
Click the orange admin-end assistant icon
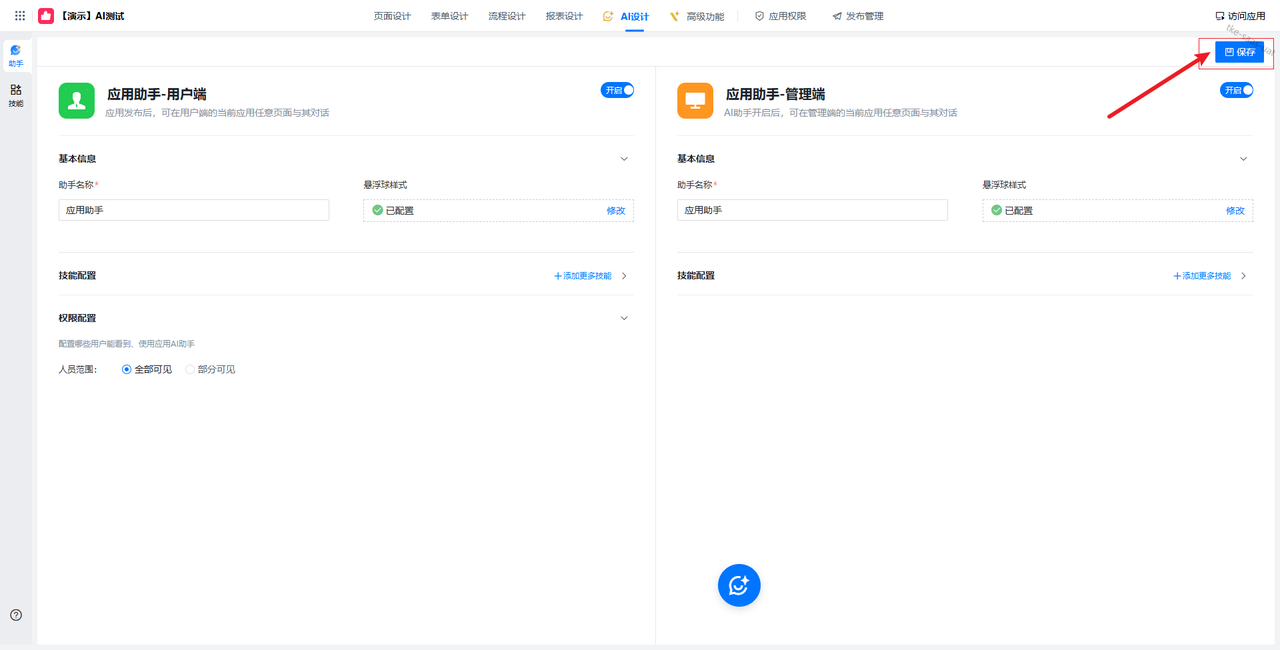(x=695, y=100)
